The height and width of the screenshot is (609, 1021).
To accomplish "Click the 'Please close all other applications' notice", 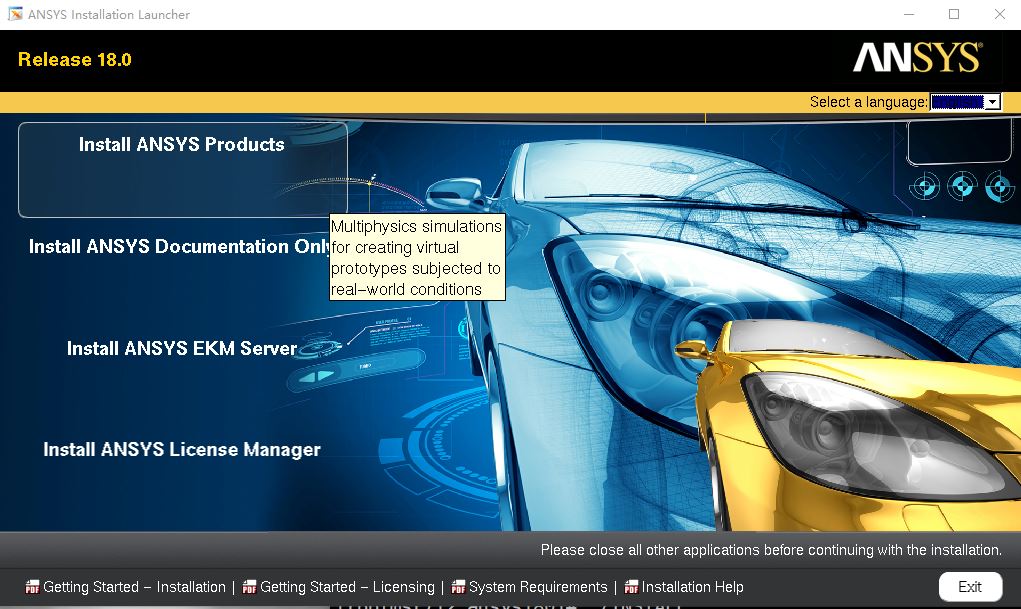I will coord(771,550).
